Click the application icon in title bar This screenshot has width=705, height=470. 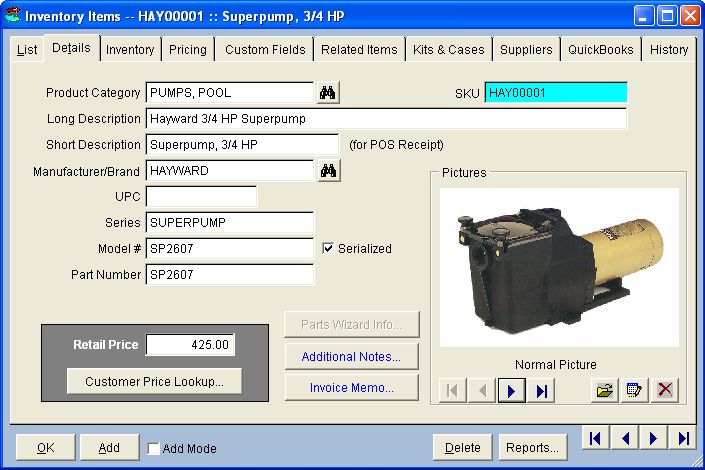[13, 15]
